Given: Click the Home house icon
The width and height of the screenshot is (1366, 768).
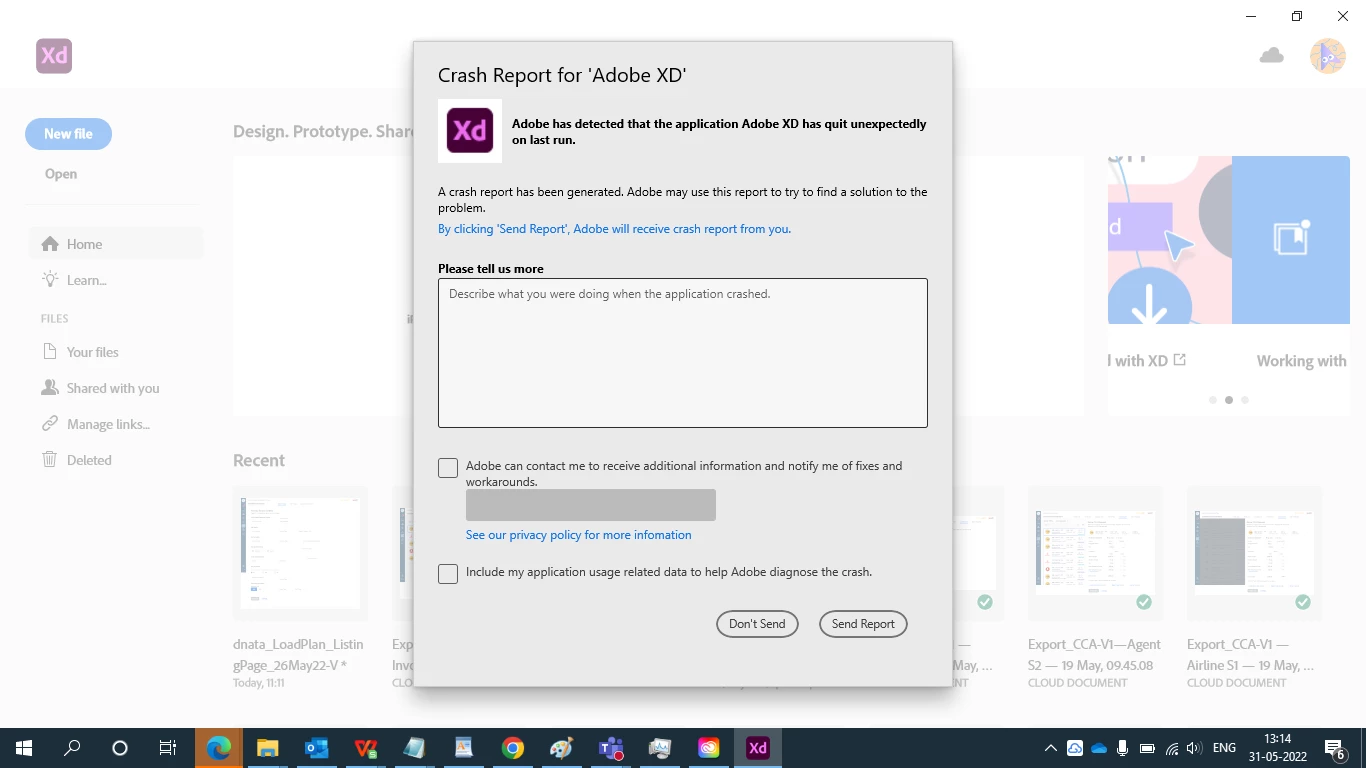Looking at the screenshot, I should (x=50, y=244).
